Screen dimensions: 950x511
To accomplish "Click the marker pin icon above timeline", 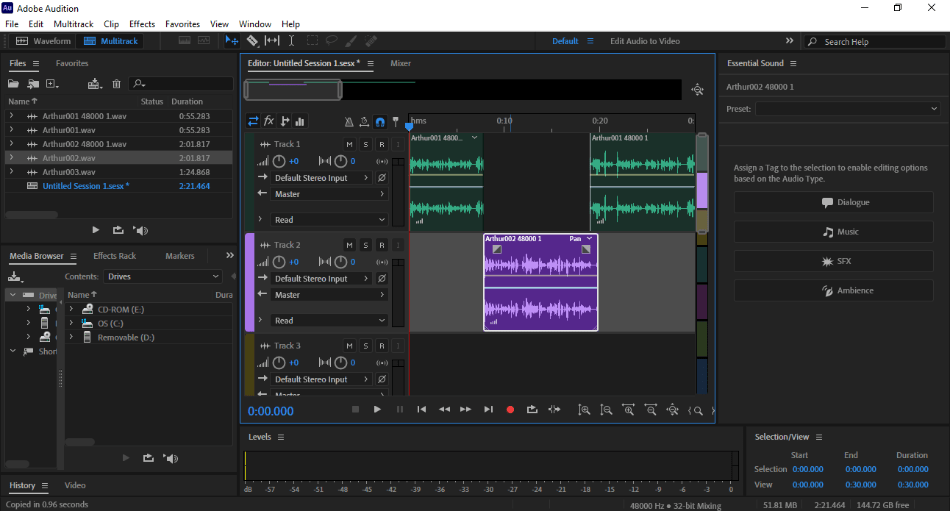I will point(396,122).
